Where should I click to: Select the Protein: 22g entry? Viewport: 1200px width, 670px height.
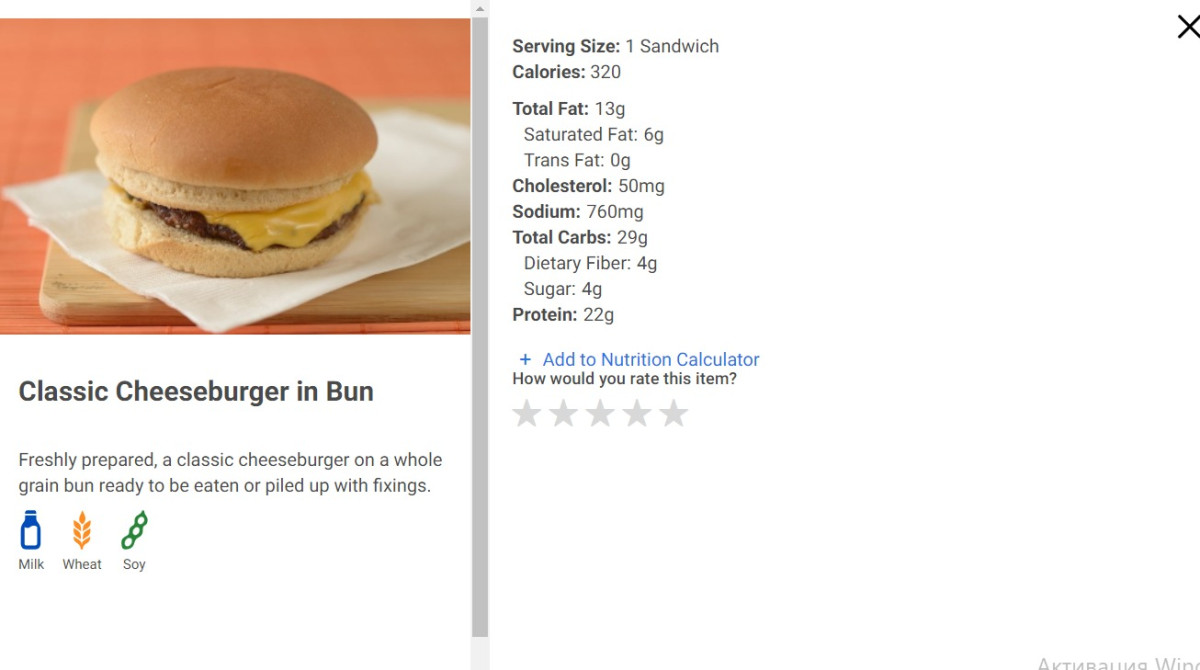point(563,315)
